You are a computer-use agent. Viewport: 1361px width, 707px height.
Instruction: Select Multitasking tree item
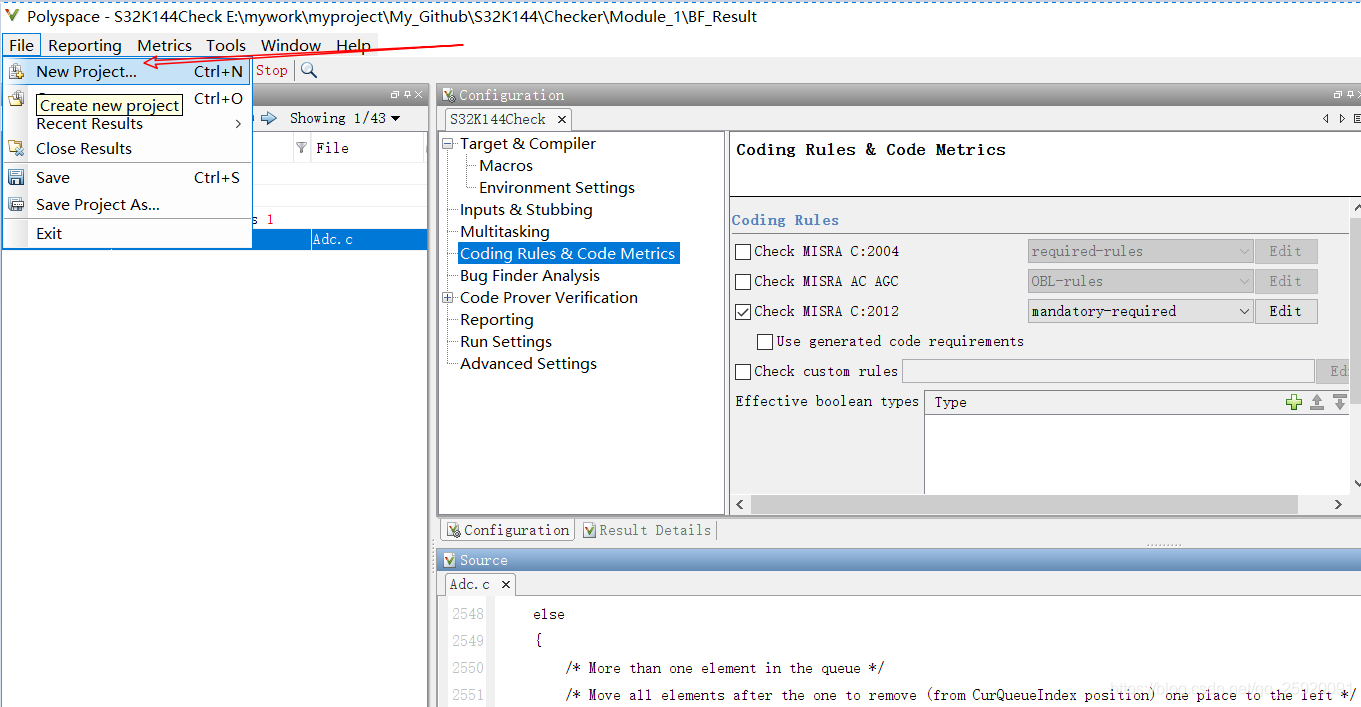505,232
